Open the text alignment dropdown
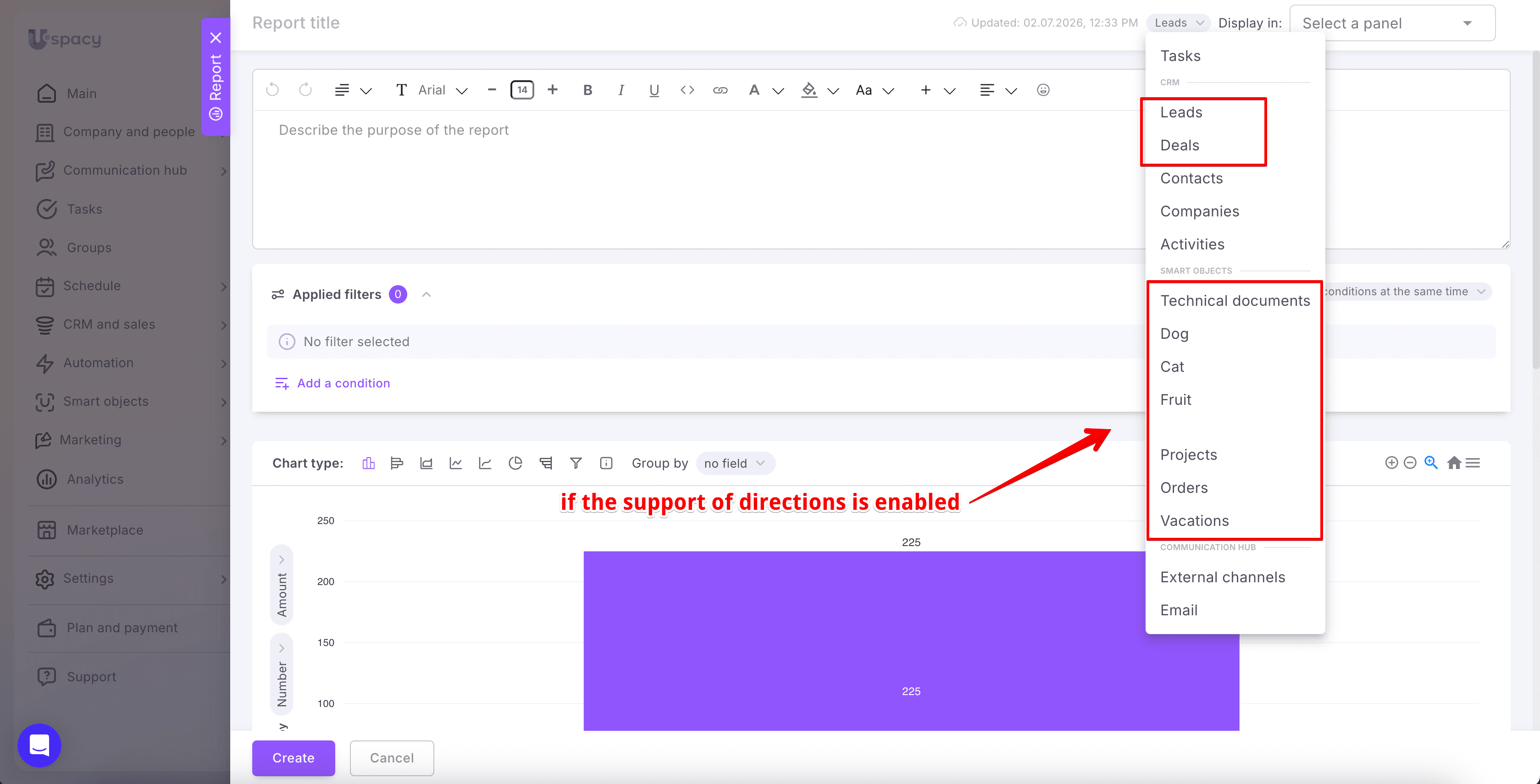Screen dimensions: 1540x784 [x=998, y=90]
